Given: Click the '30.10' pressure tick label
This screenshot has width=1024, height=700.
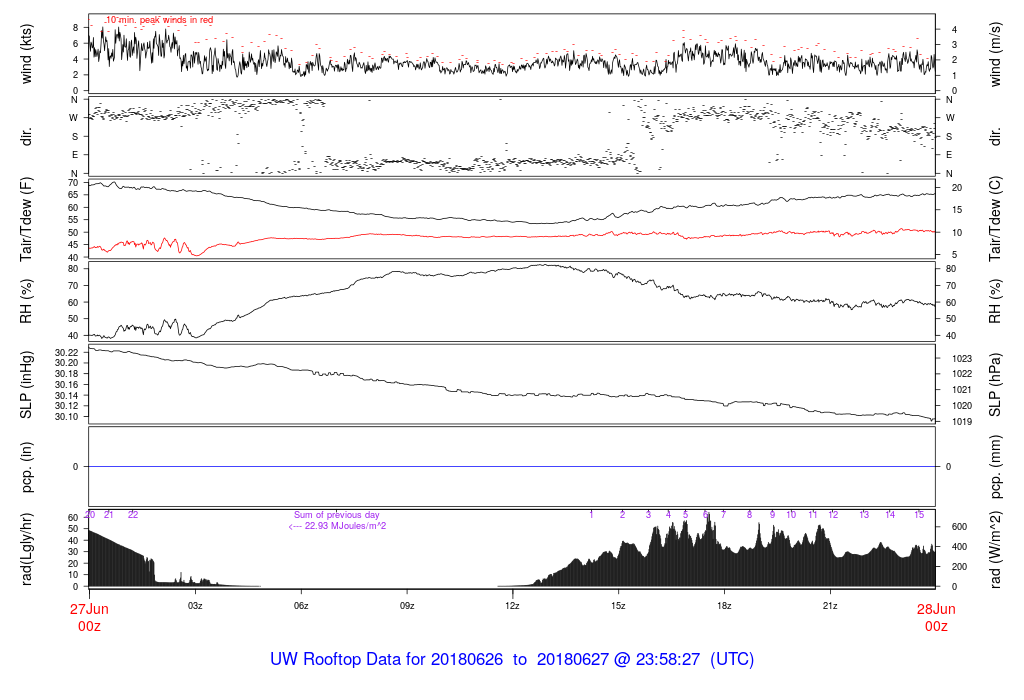Looking at the screenshot, I should click(x=67, y=417).
